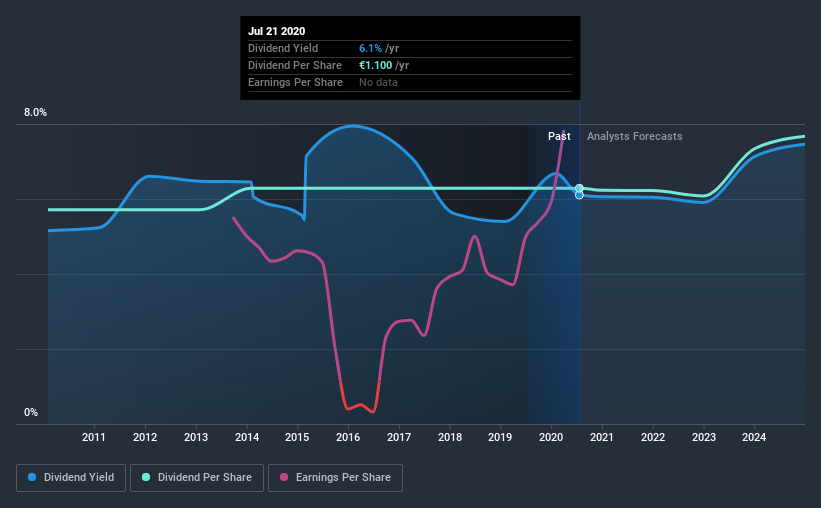The width and height of the screenshot is (821, 508).
Task: Click the 2011 x-axis year label
Action: (x=94, y=437)
